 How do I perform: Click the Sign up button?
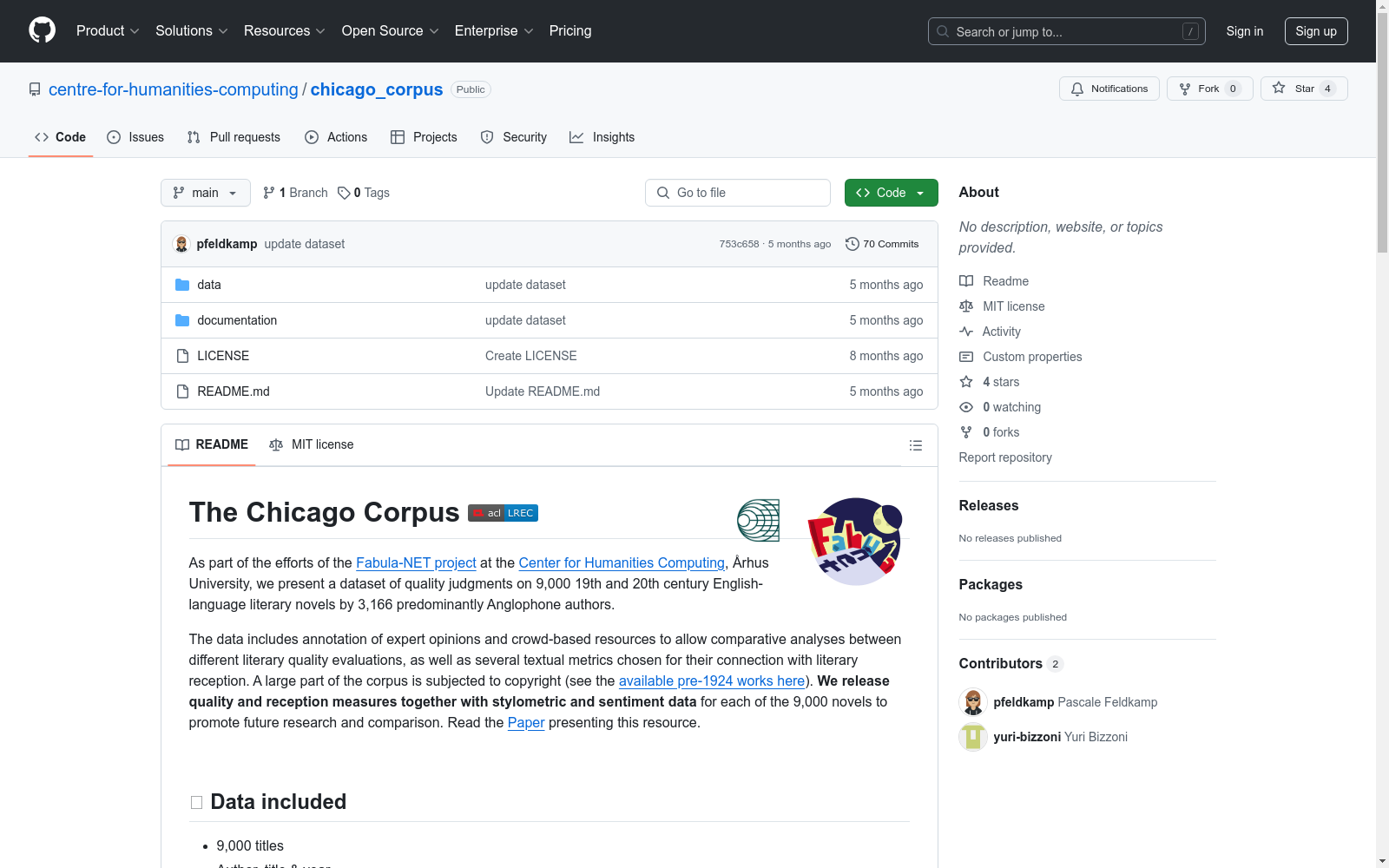pos(1316,31)
